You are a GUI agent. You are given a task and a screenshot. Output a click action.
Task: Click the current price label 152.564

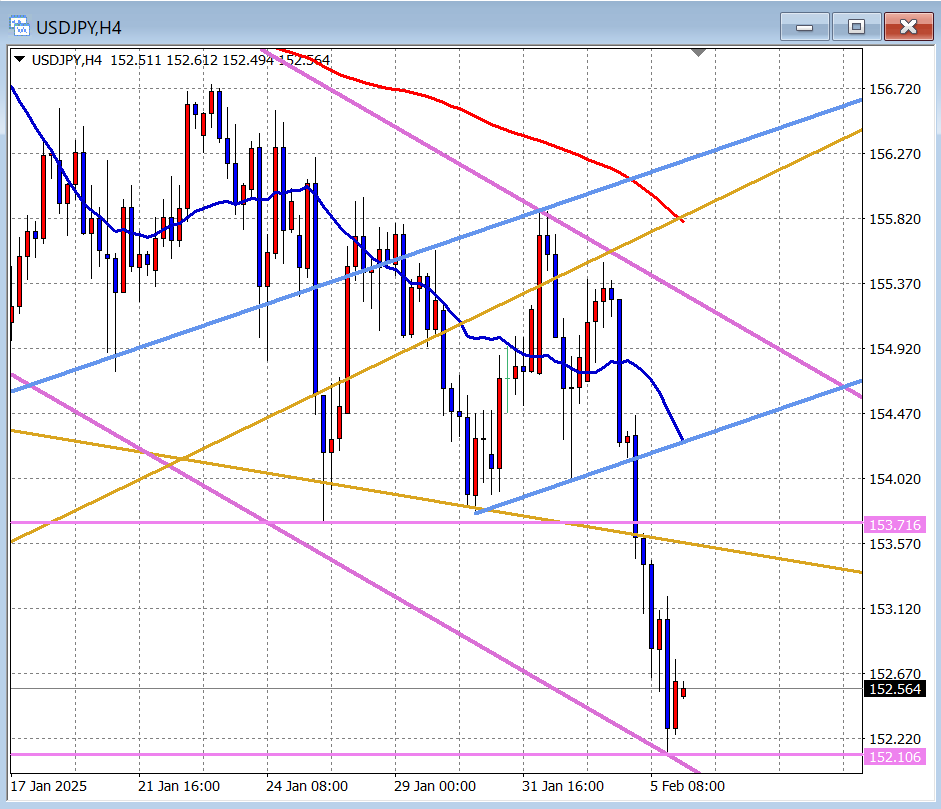895,689
